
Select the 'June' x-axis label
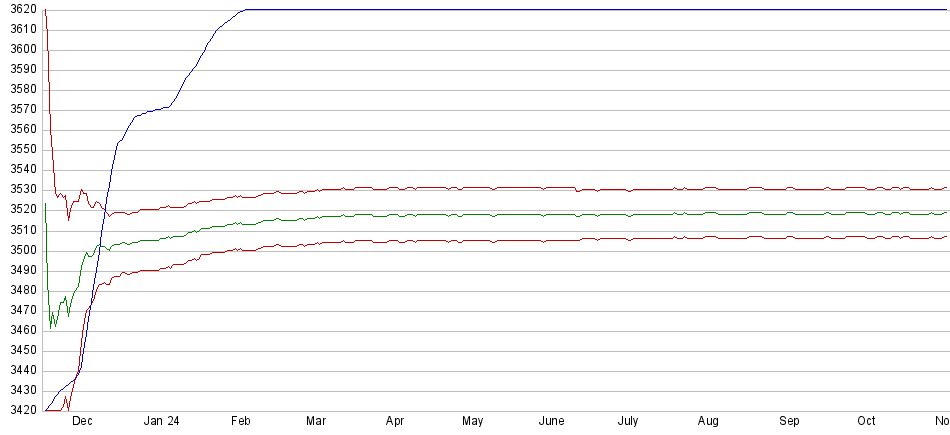(x=552, y=422)
